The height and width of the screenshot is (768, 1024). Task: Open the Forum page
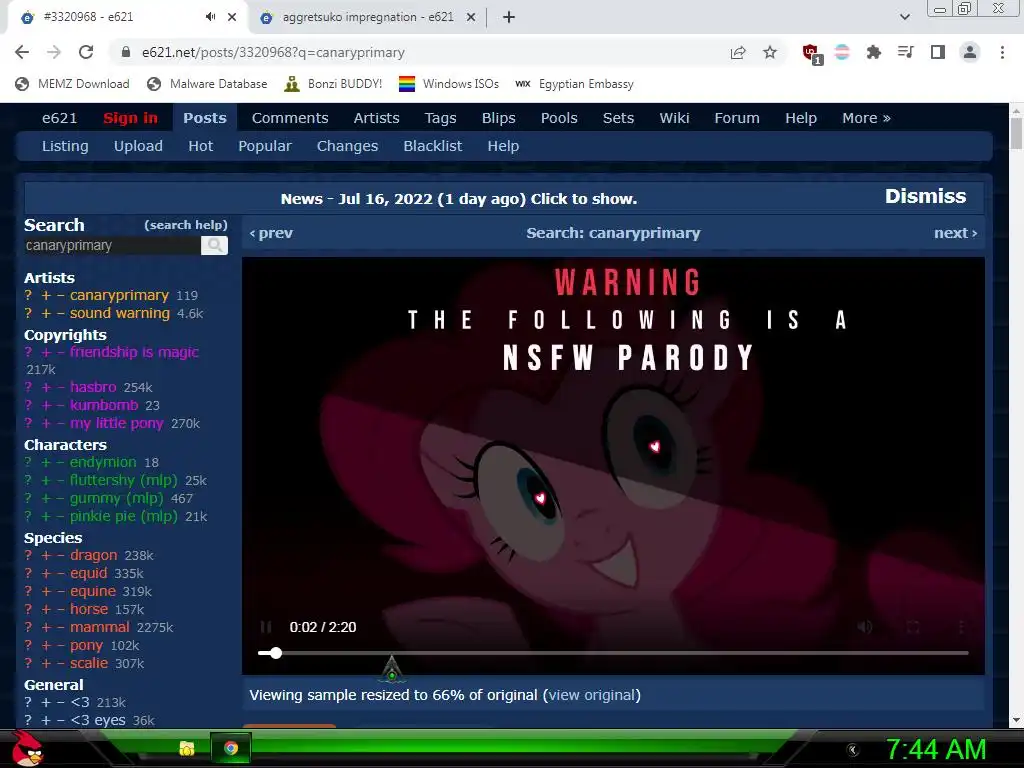737,118
